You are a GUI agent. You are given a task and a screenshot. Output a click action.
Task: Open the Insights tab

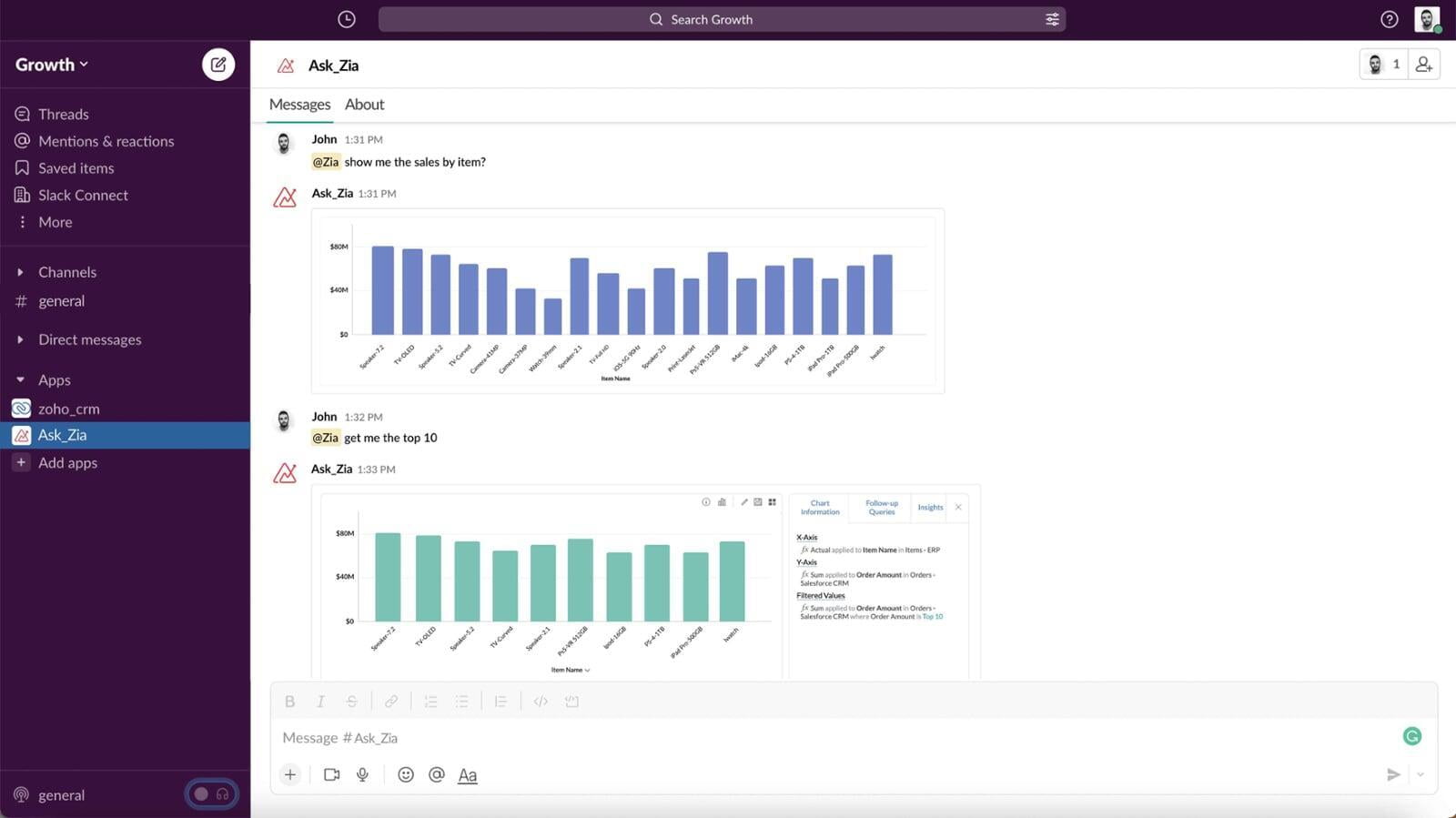tap(930, 508)
